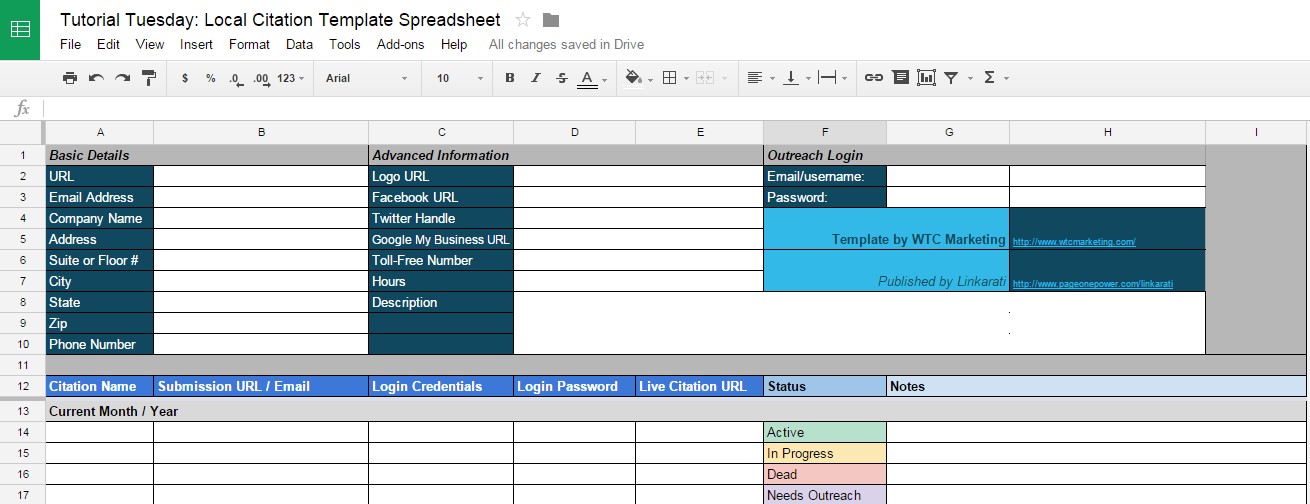Image resolution: width=1310 pixels, height=504 pixels.
Task: Insert a chart using toolbar icon
Action: click(926, 78)
